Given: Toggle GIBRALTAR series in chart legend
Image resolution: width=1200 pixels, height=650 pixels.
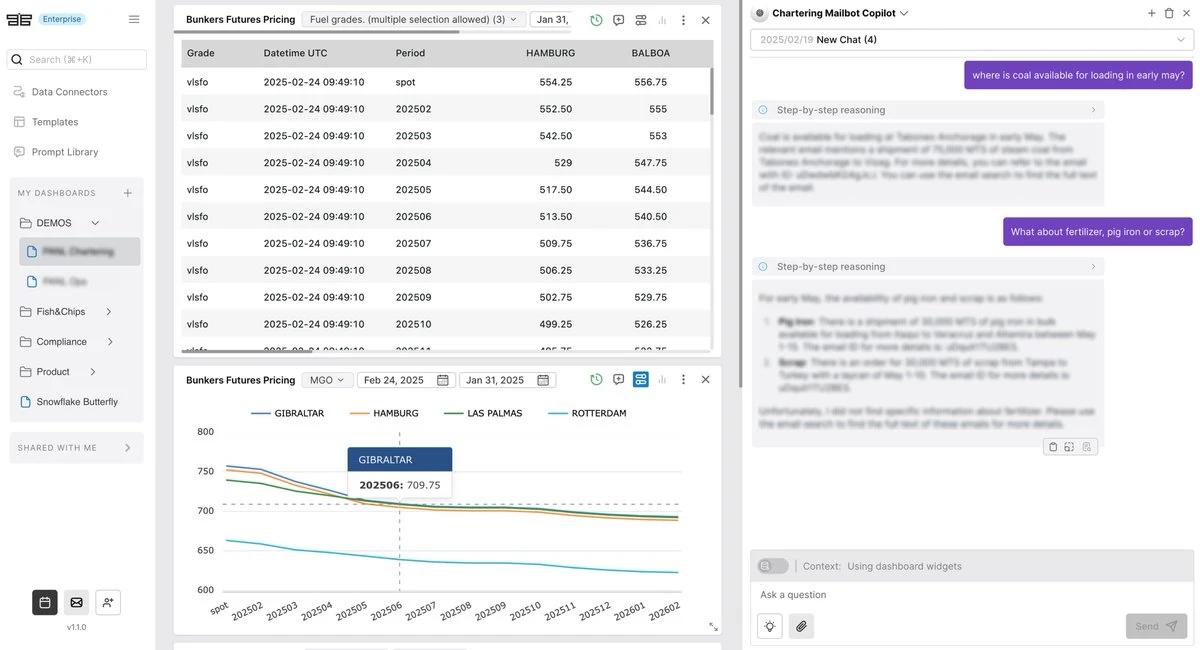Looking at the screenshot, I should (287, 413).
